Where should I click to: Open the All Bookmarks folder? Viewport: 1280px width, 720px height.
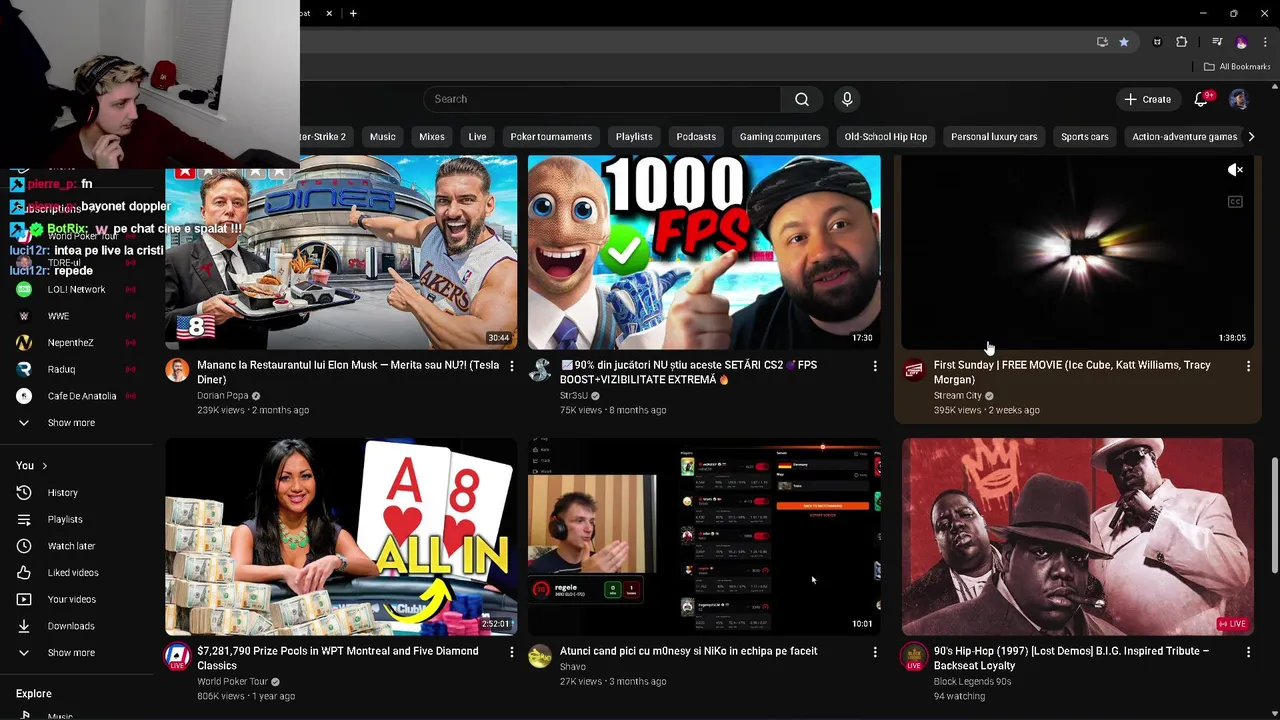coord(1237,67)
